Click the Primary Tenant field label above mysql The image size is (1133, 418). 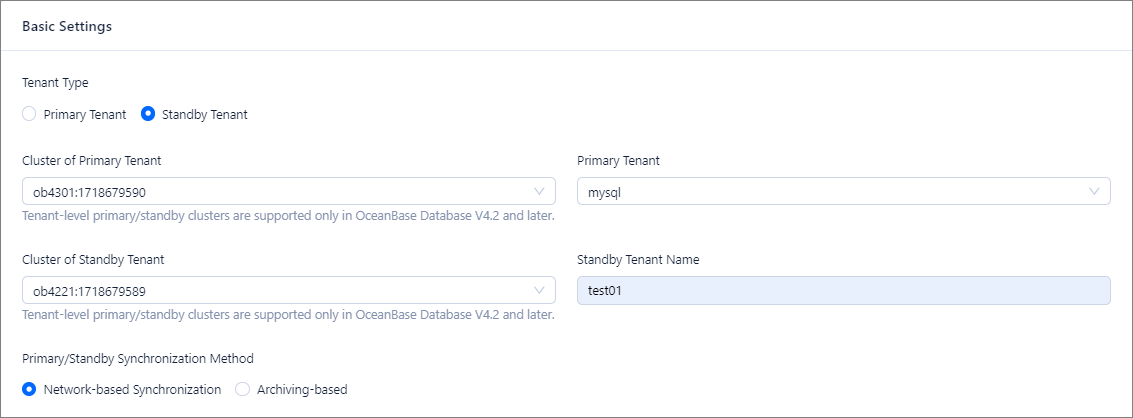coord(618,160)
